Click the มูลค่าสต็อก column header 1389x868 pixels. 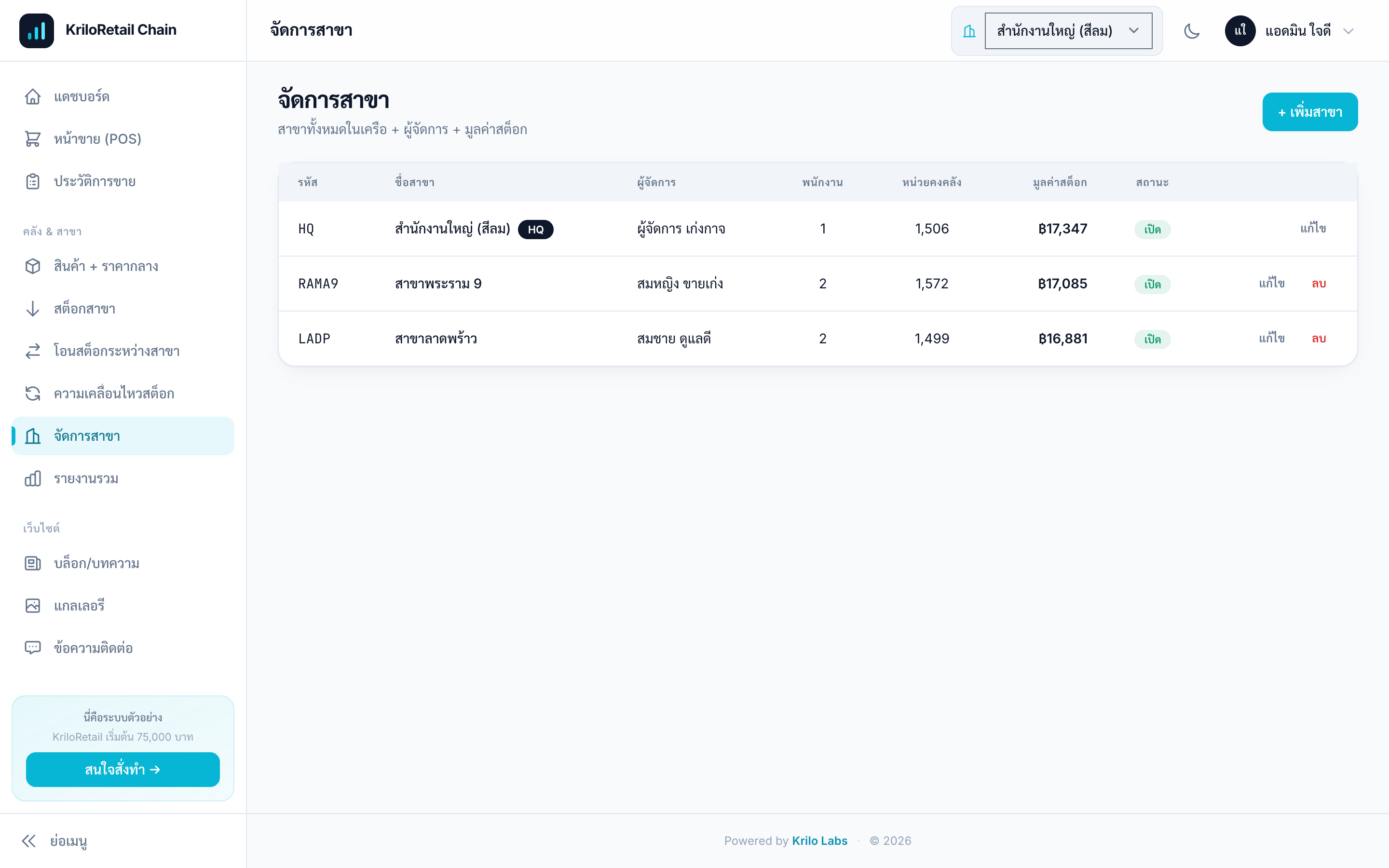coord(1060,183)
